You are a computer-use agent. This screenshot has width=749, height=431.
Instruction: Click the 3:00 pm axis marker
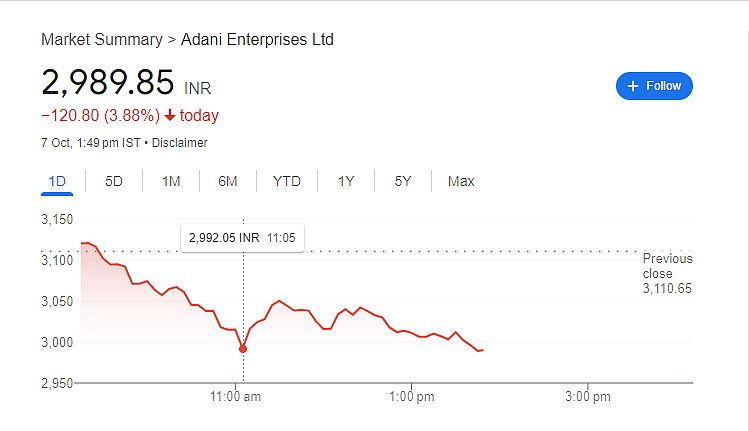(588, 397)
